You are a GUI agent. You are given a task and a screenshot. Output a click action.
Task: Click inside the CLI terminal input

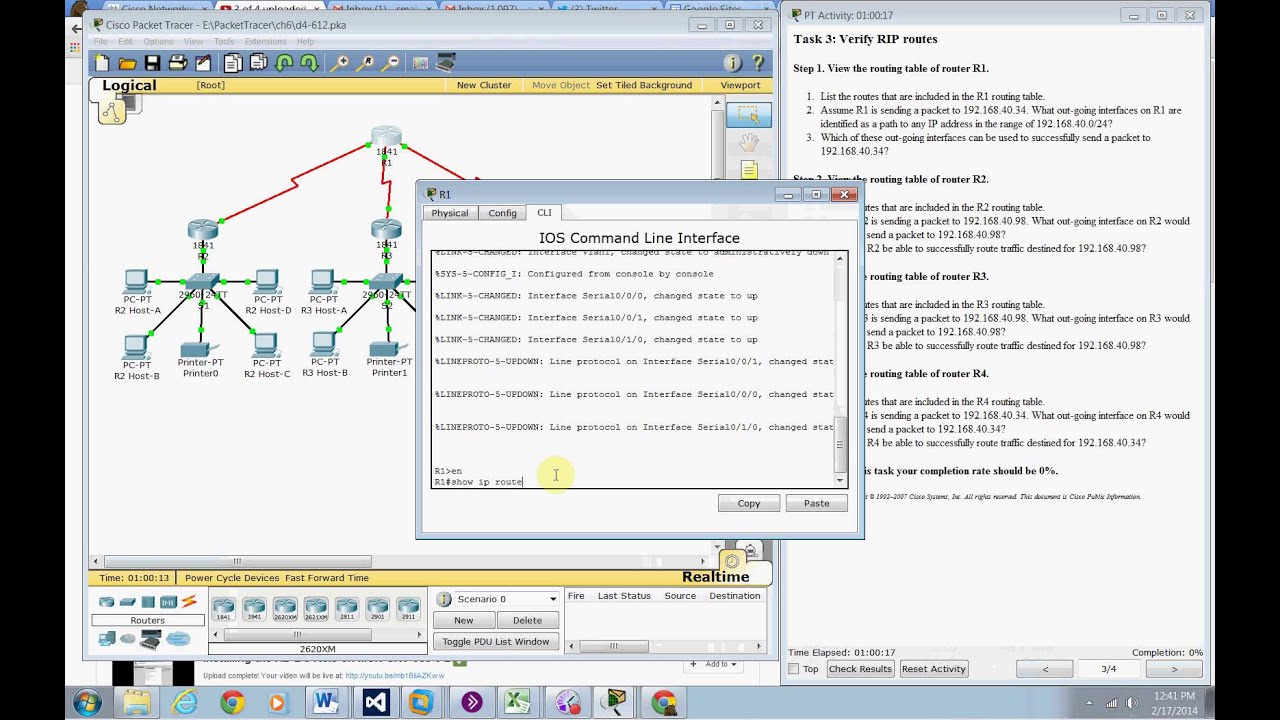tap(633, 369)
